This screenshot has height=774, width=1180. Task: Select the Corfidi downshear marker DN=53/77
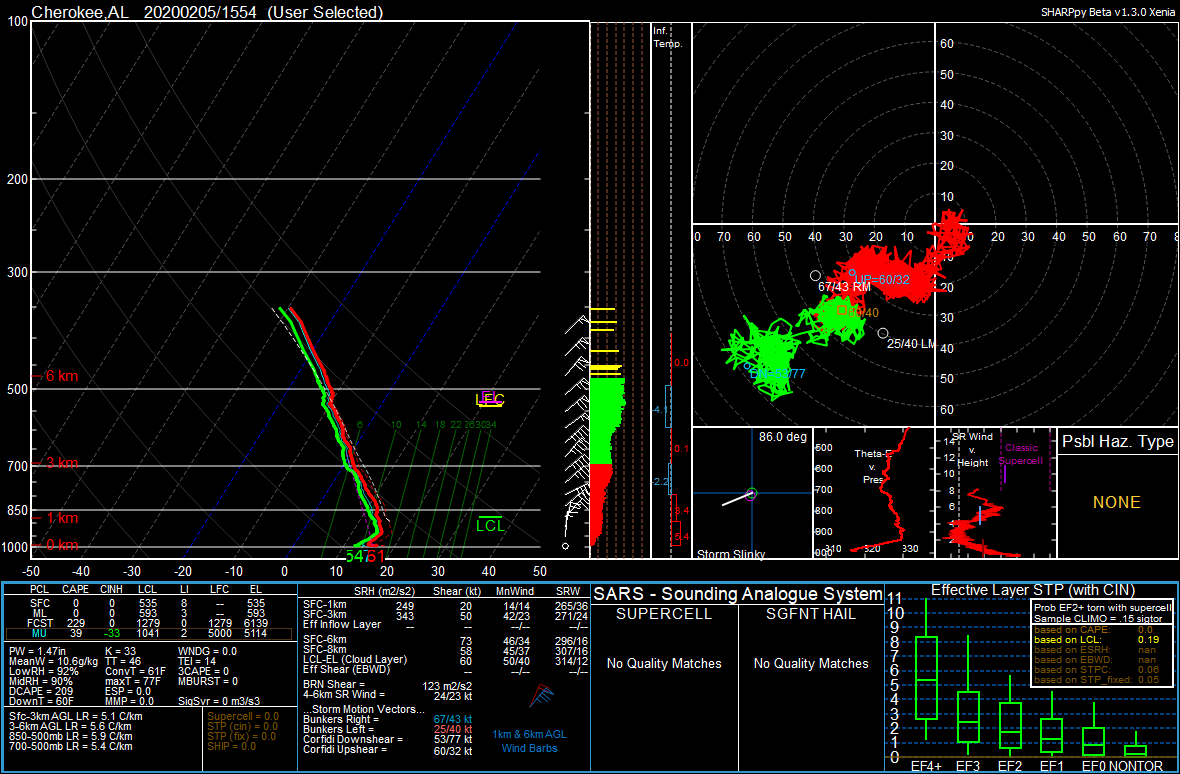click(747, 366)
